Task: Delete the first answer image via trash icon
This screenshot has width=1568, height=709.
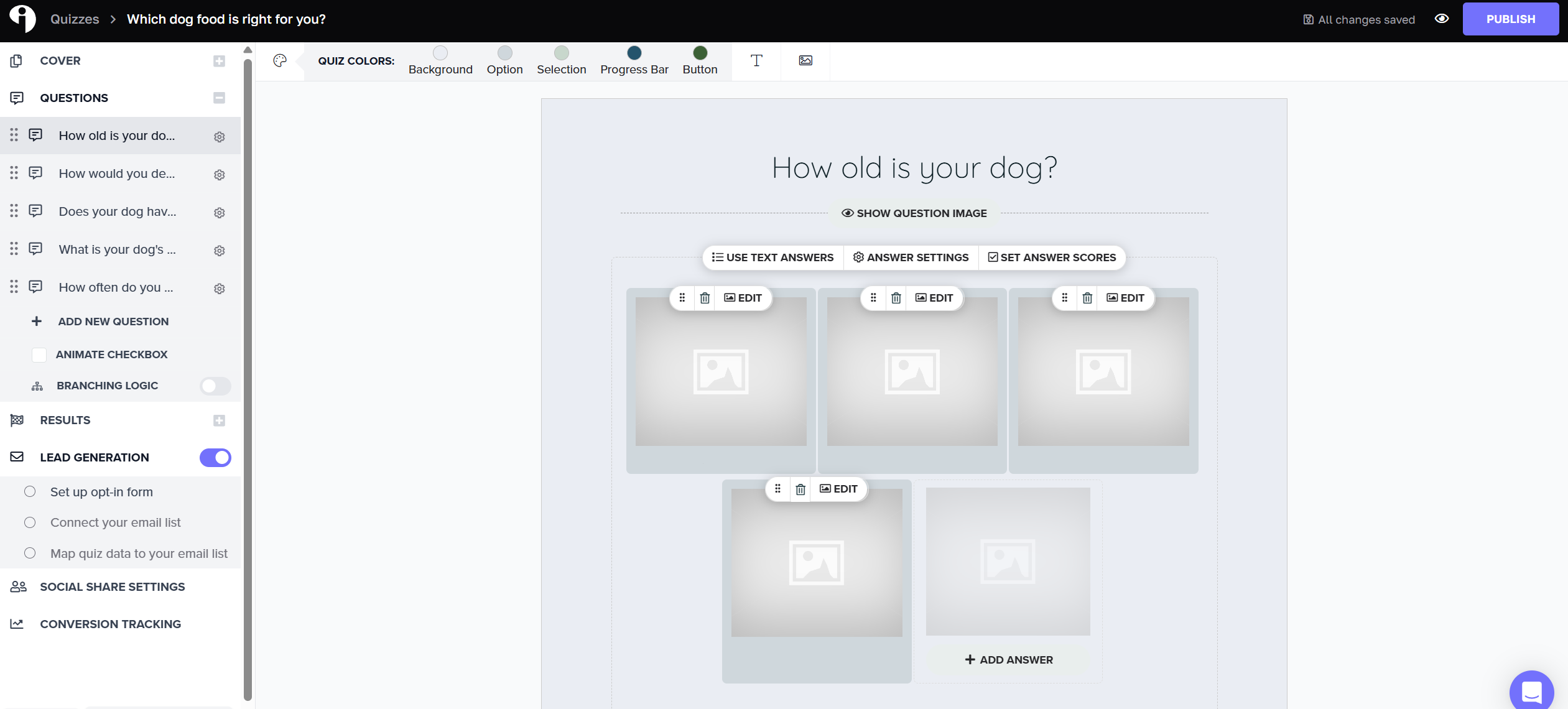Action: pyautogui.click(x=704, y=298)
